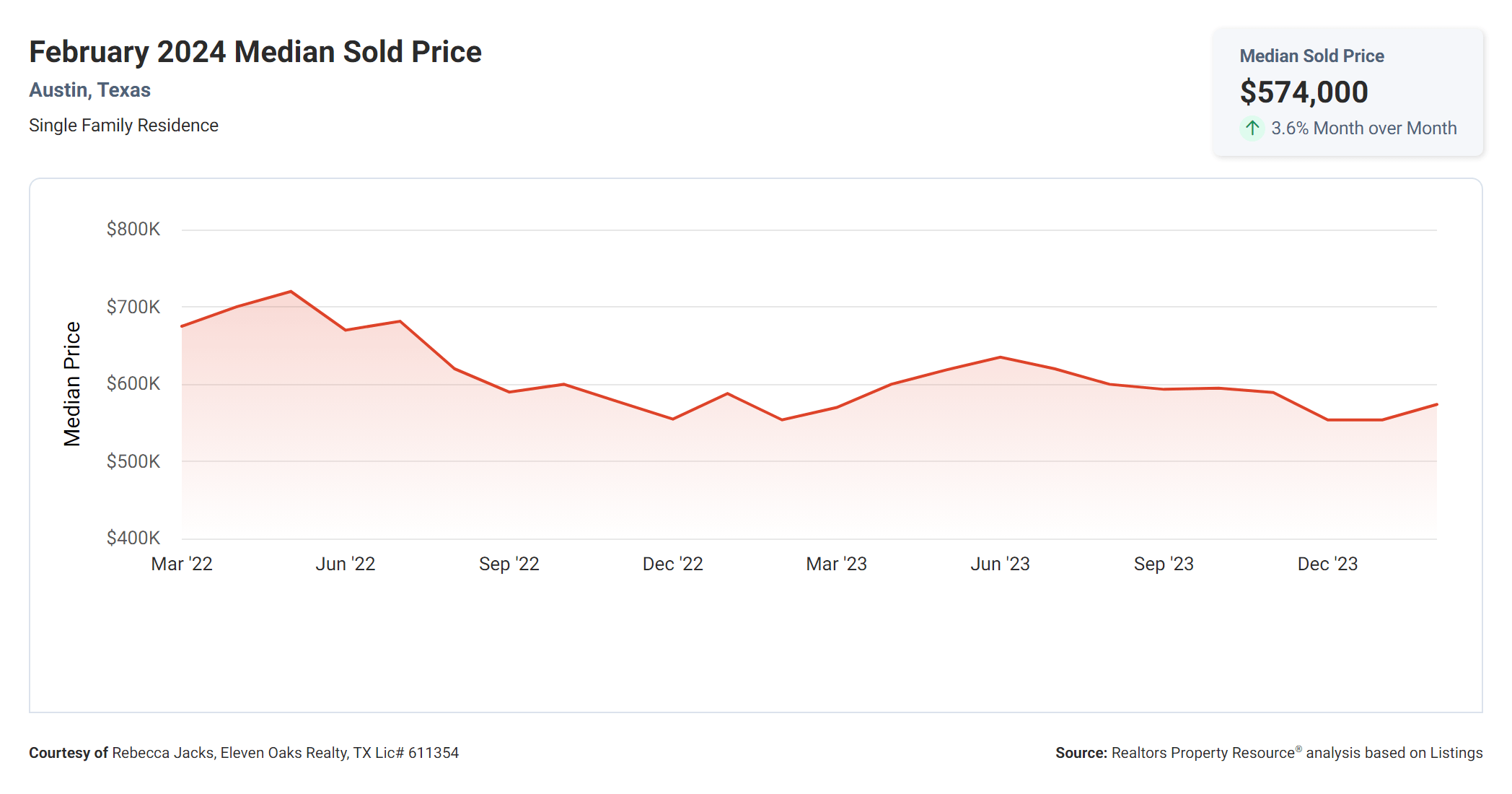The width and height of the screenshot is (1512, 794).
Task: Click the Jun '23 x-axis label
Action: (x=1000, y=564)
